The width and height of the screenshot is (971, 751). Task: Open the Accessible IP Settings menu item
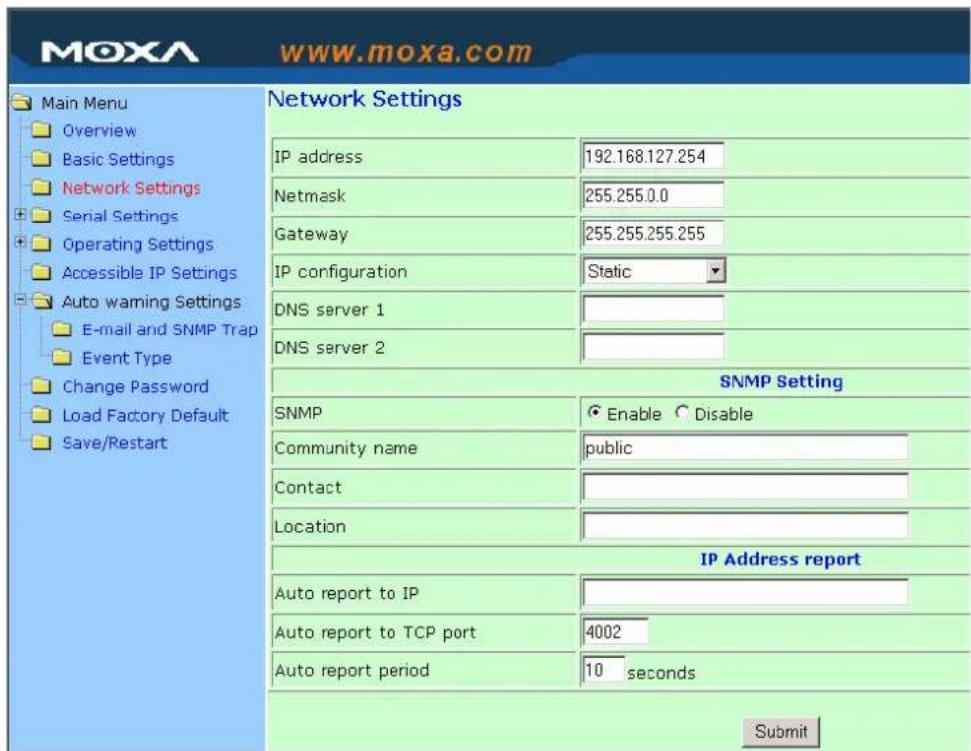pyautogui.click(x=150, y=272)
